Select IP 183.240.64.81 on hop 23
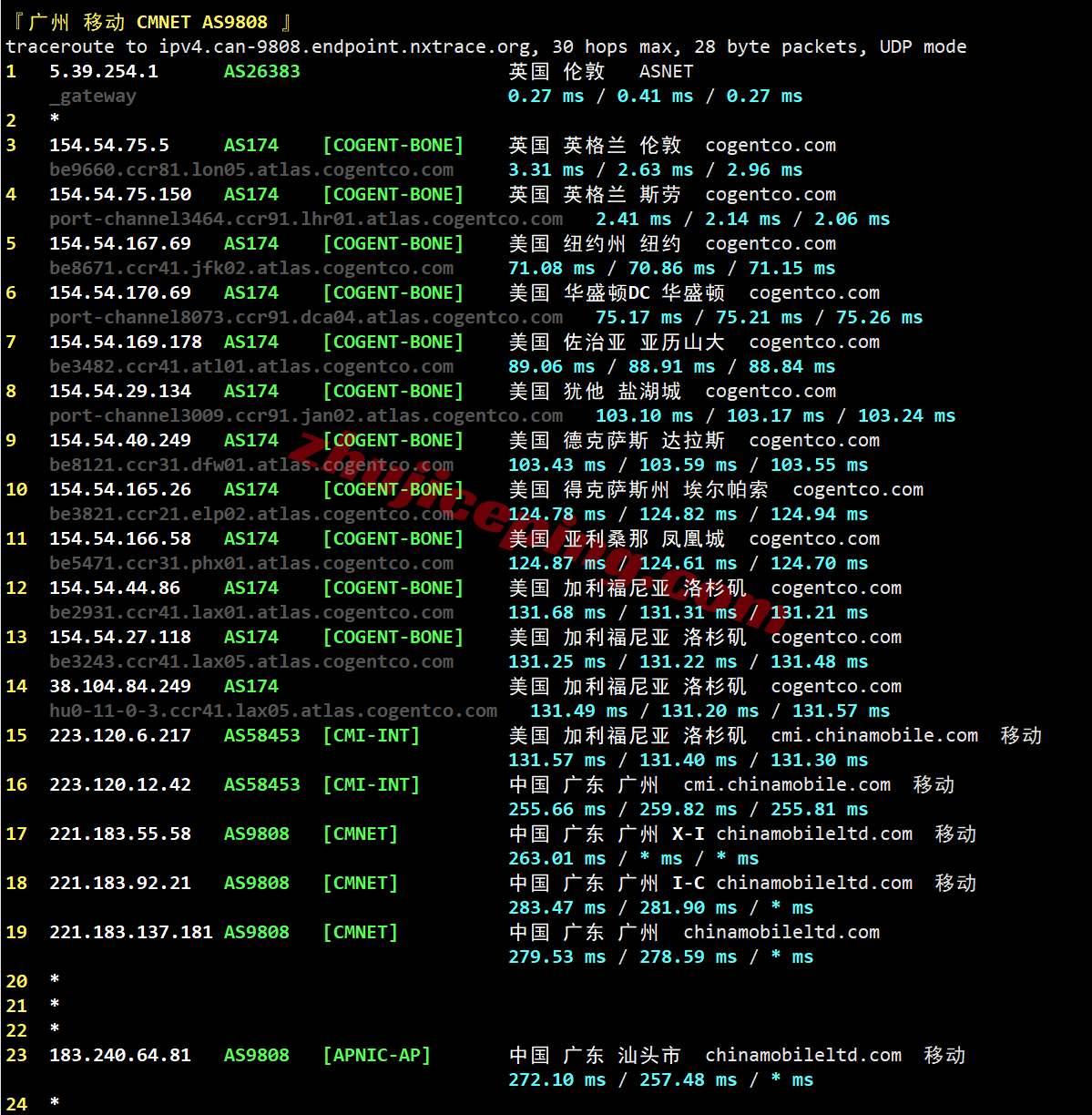Viewport: 1092px width, 1115px height. click(120, 1055)
